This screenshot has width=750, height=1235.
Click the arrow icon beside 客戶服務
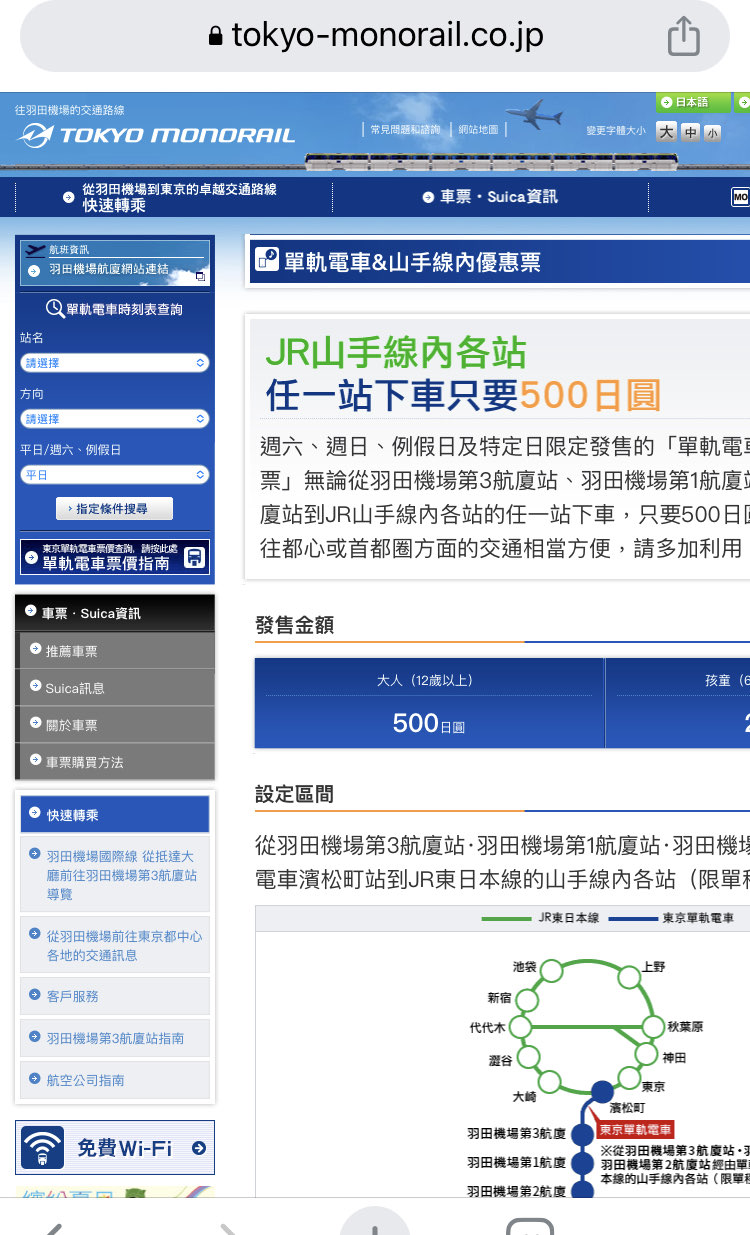coord(35,995)
